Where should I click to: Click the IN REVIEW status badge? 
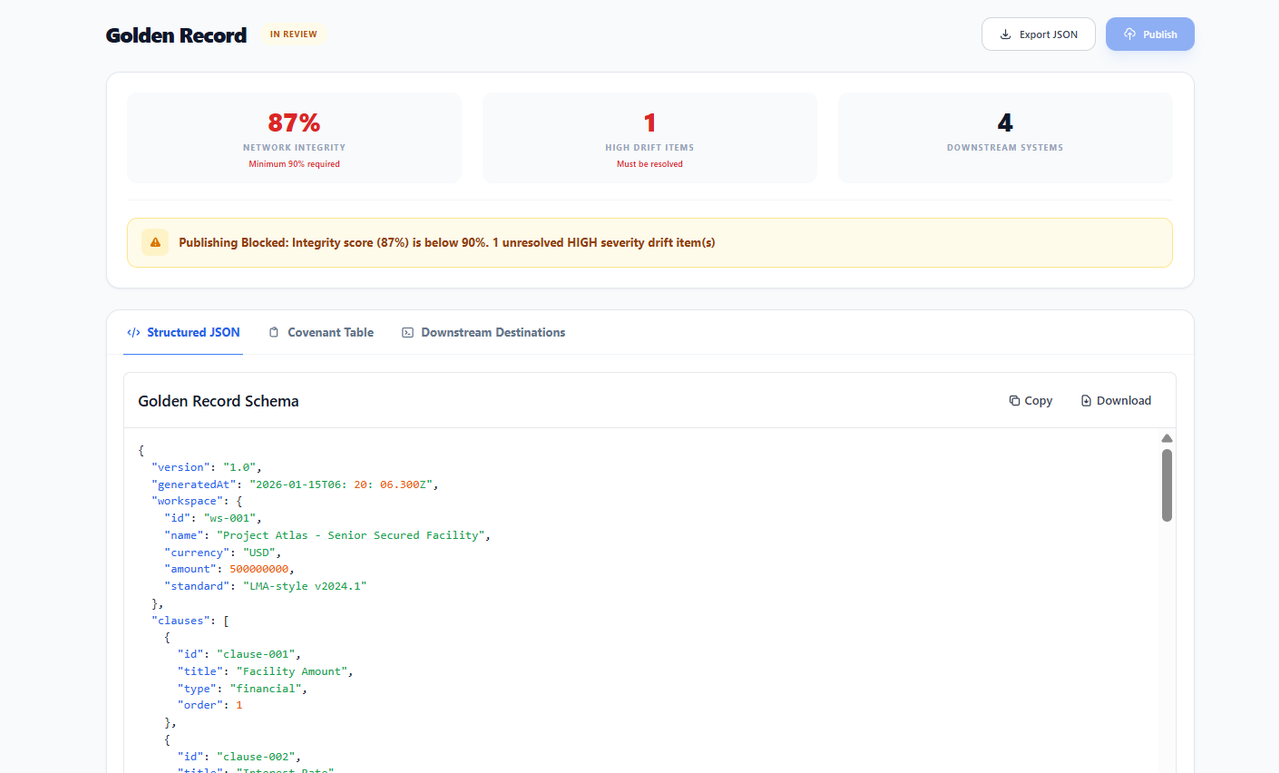pos(294,34)
